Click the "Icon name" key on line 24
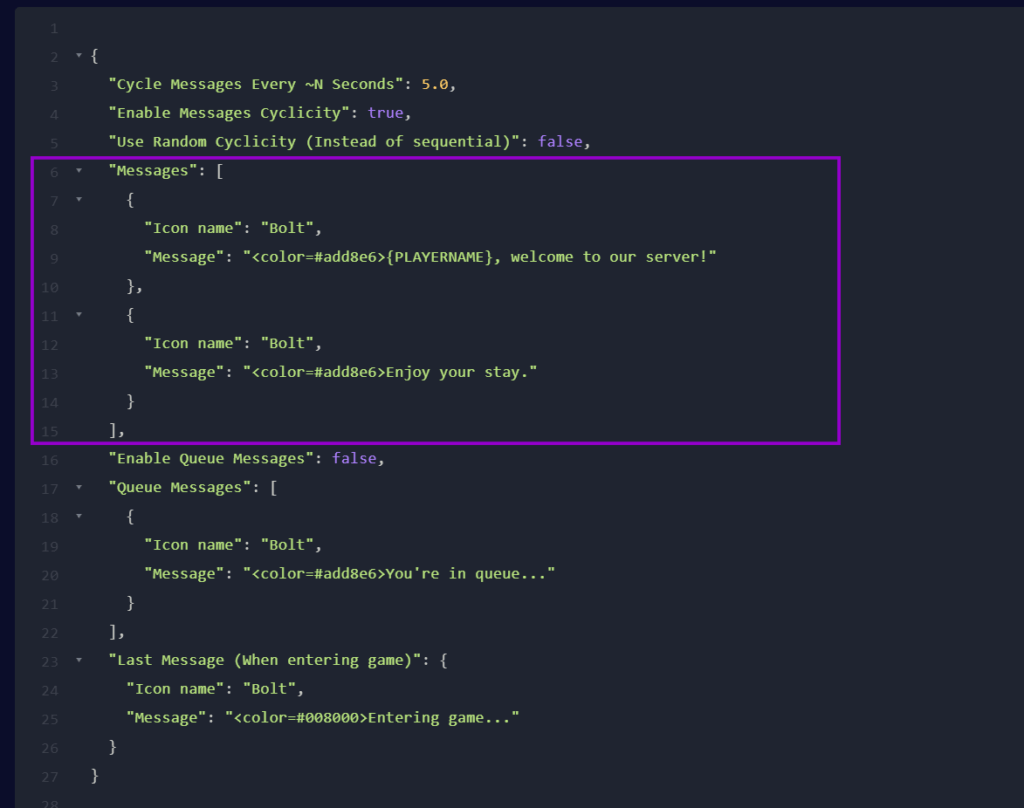 point(175,689)
